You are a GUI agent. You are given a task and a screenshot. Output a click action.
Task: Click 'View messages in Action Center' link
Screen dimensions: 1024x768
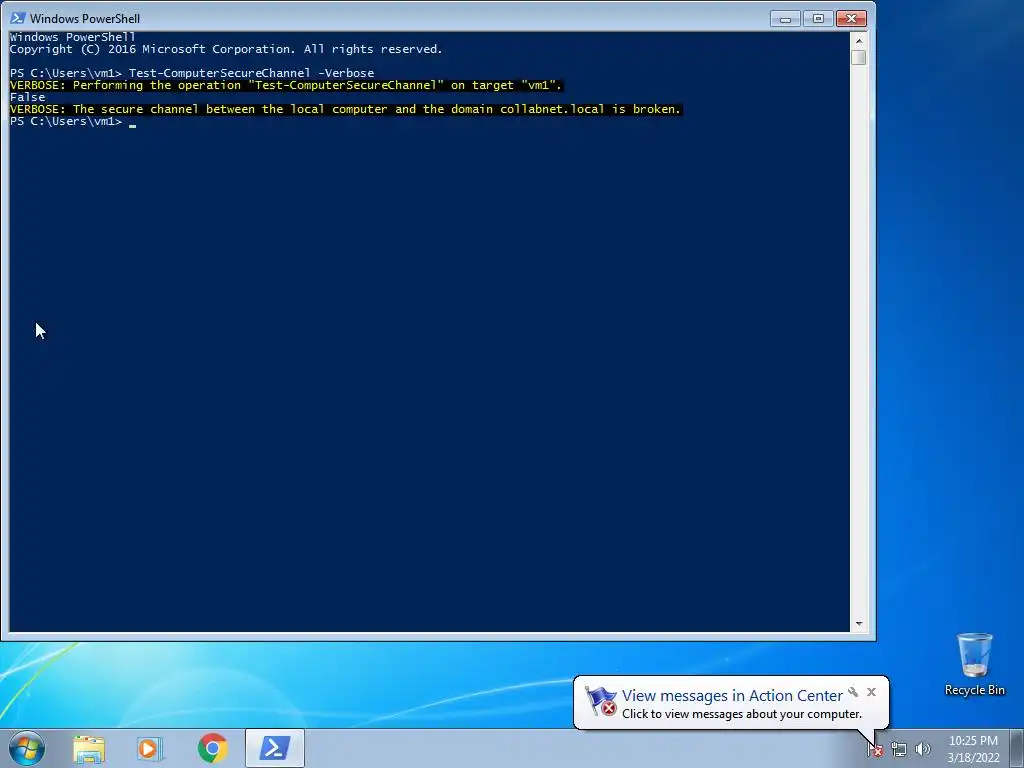tap(732, 696)
